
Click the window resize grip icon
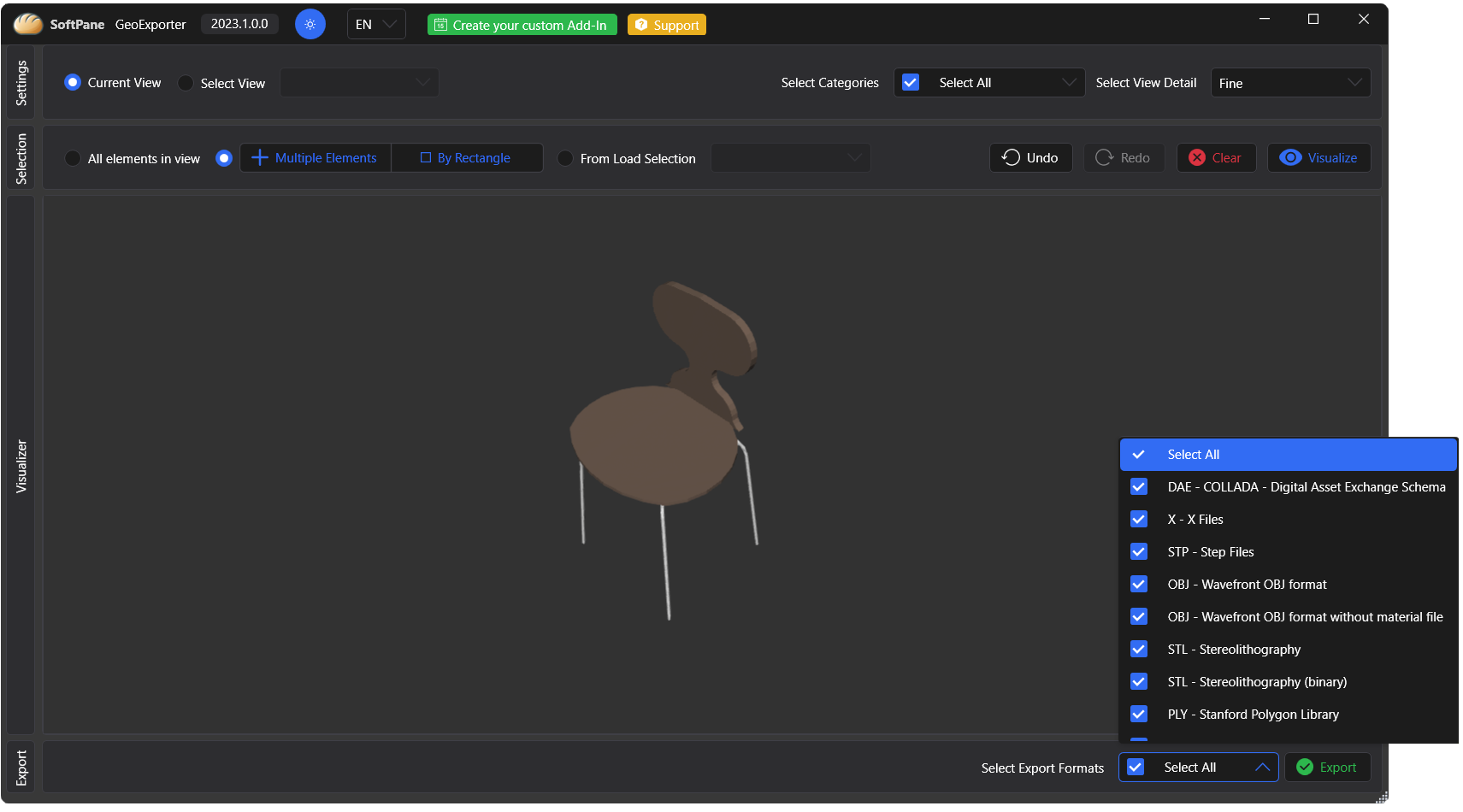[x=1382, y=797]
